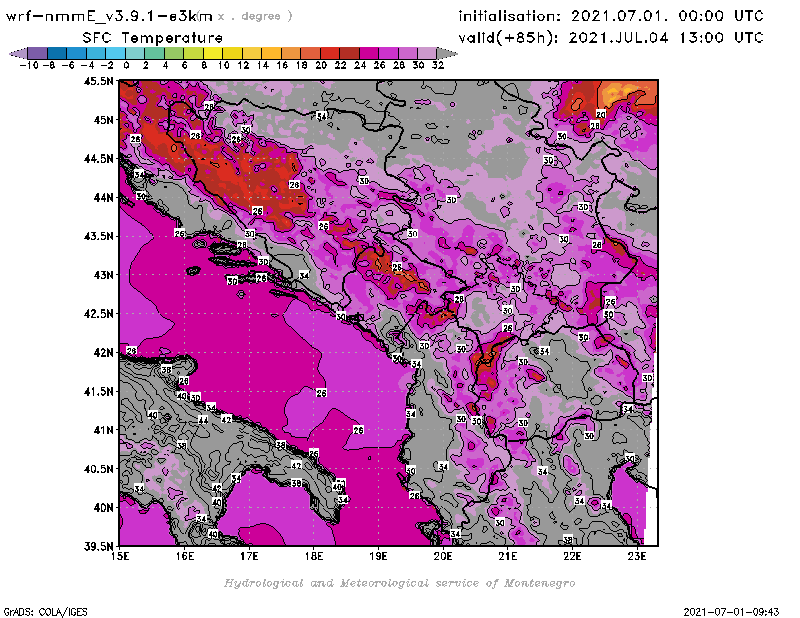Select the light orange swatch between 12 and 14
Screen dimensions: 800x618
pyautogui.click(x=252, y=54)
